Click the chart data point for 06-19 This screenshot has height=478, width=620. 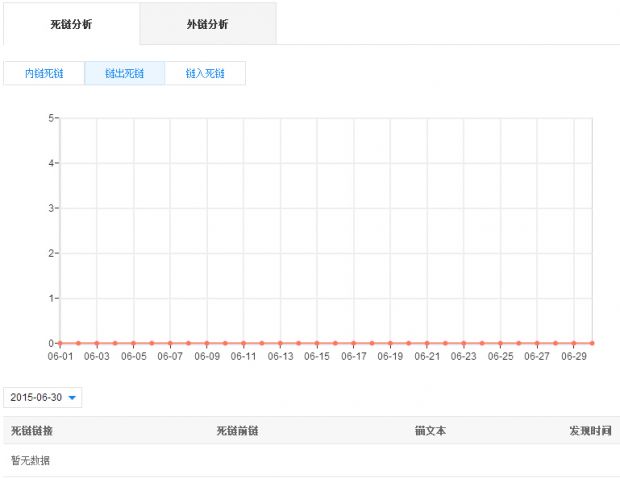pos(391,343)
